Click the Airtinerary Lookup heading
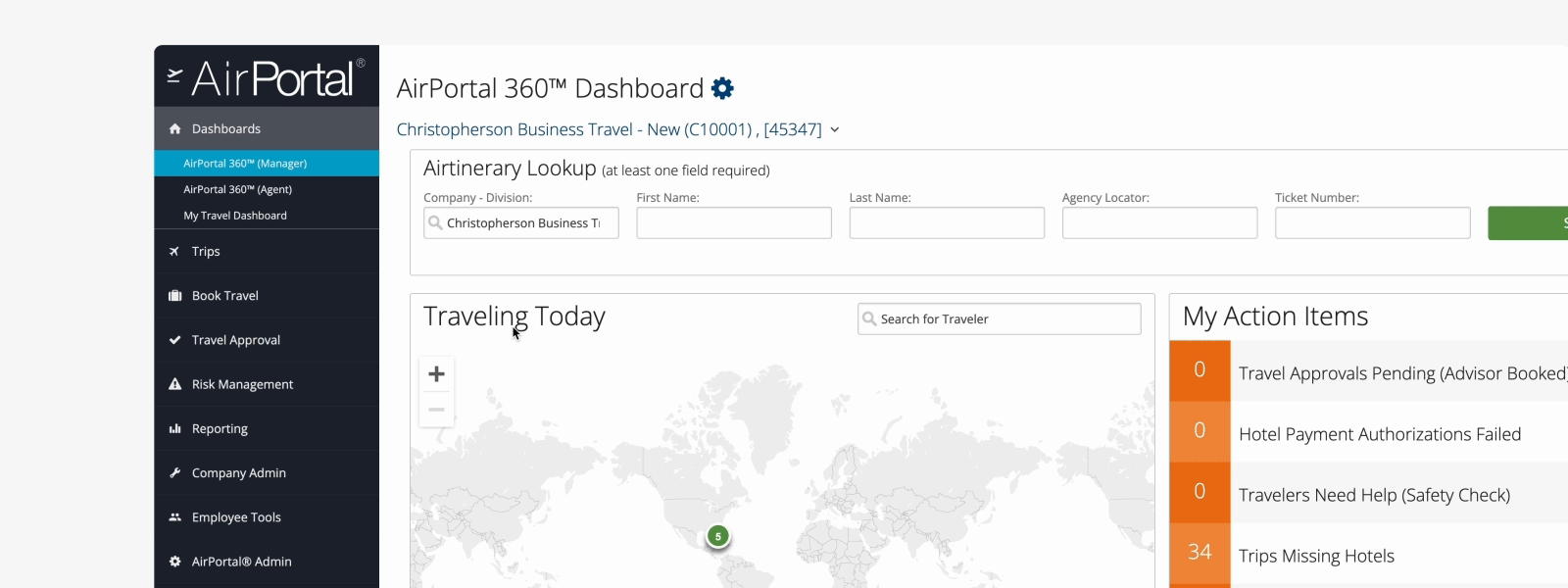Screen dimensions: 1568x588 (x=510, y=169)
